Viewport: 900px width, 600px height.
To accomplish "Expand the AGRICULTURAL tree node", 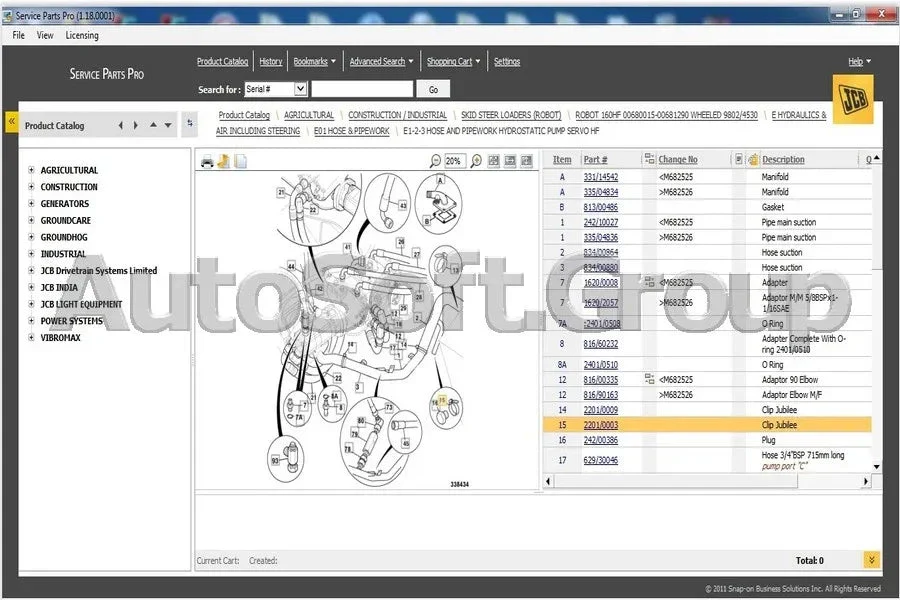I will [32, 170].
